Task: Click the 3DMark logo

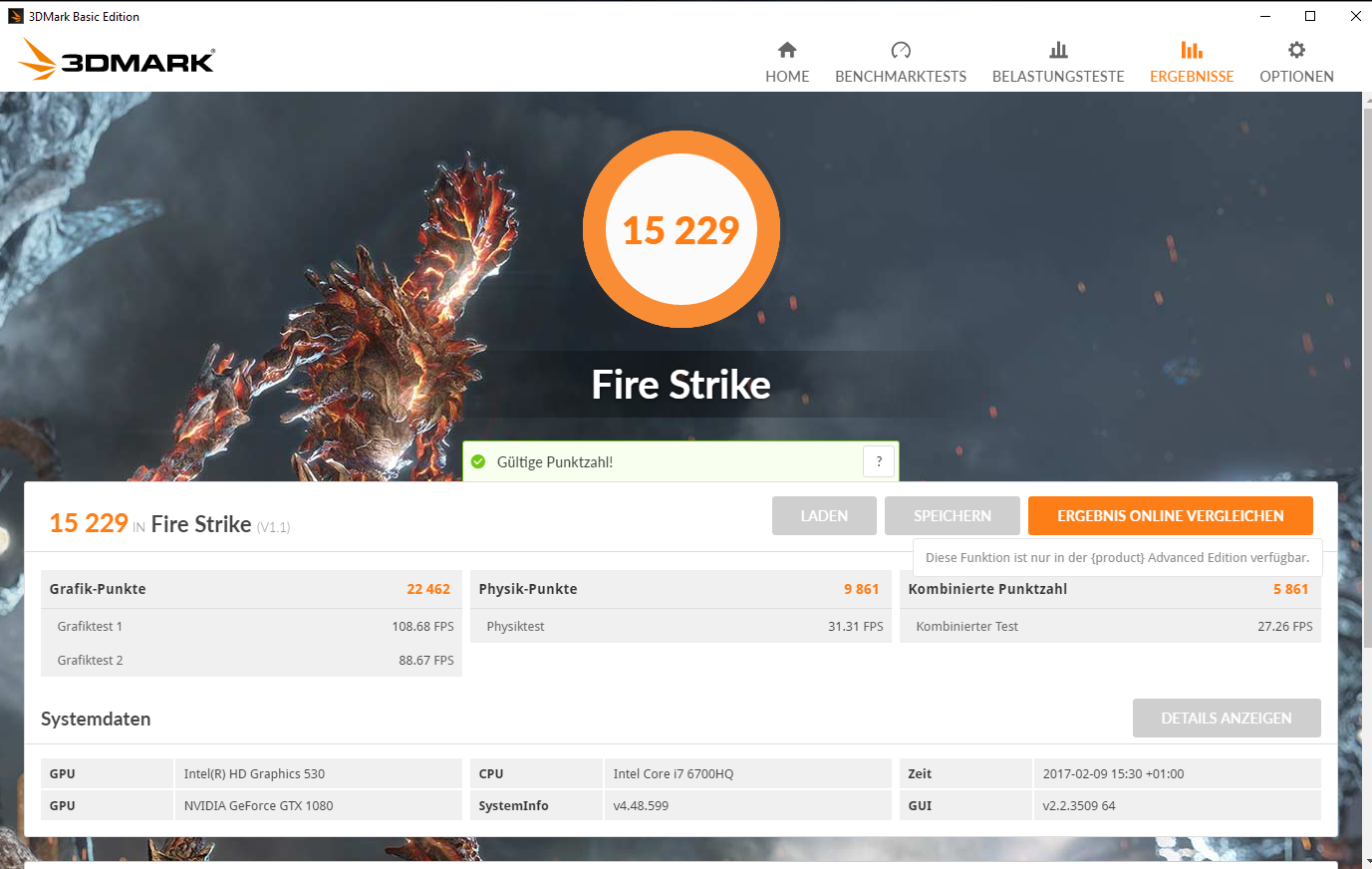Action: pos(117,60)
